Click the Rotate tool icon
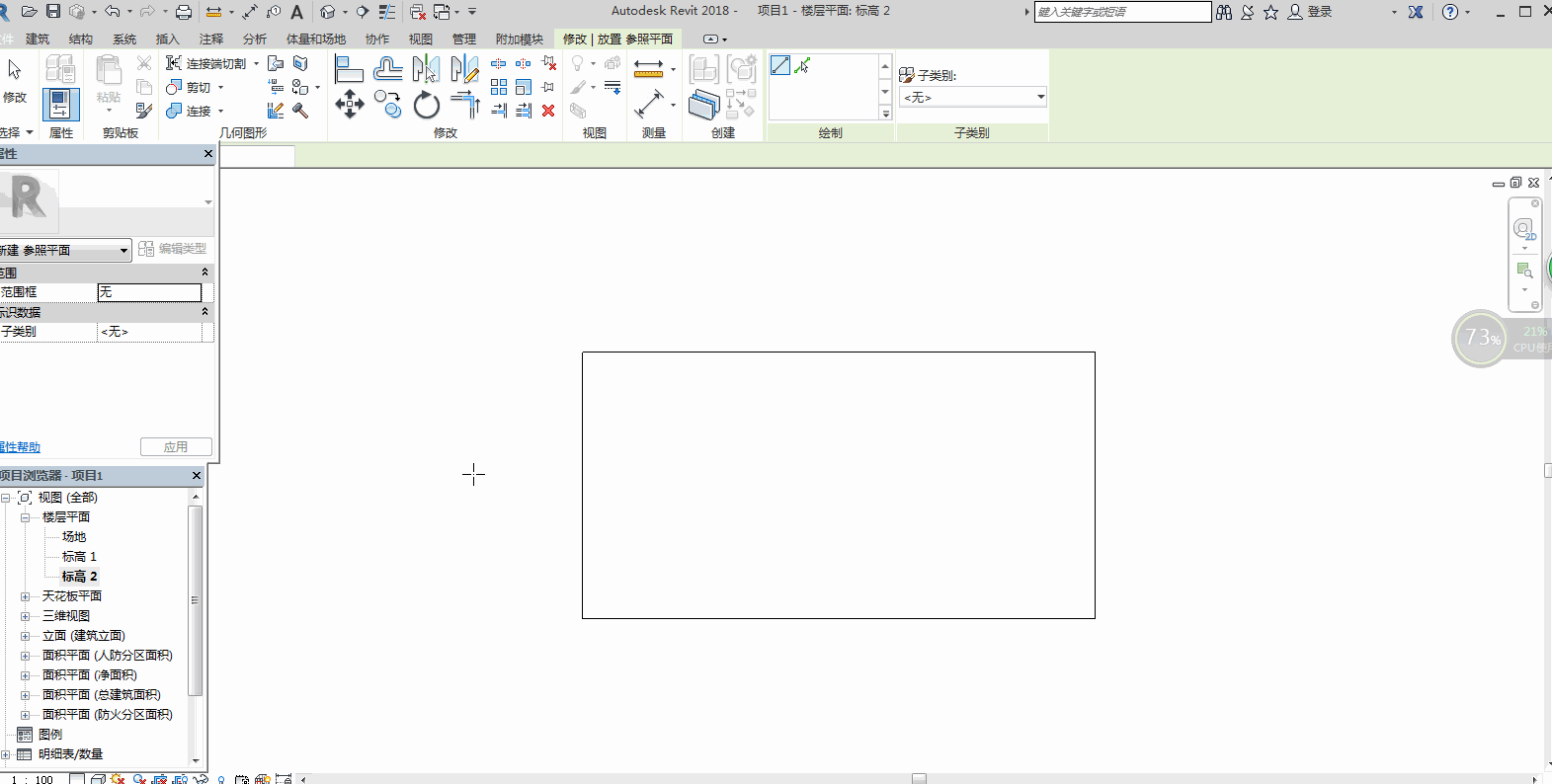Viewport: 1552px width, 784px height. click(x=426, y=105)
